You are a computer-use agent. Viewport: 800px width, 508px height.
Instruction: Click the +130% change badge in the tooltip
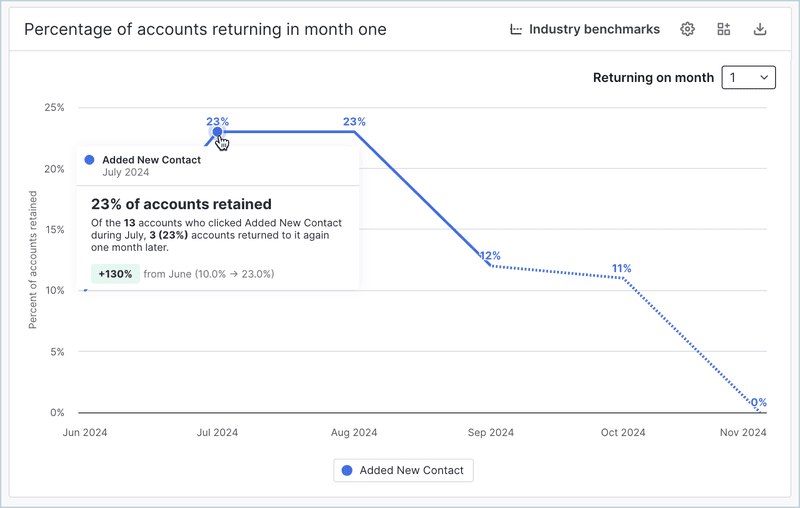click(115, 273)
